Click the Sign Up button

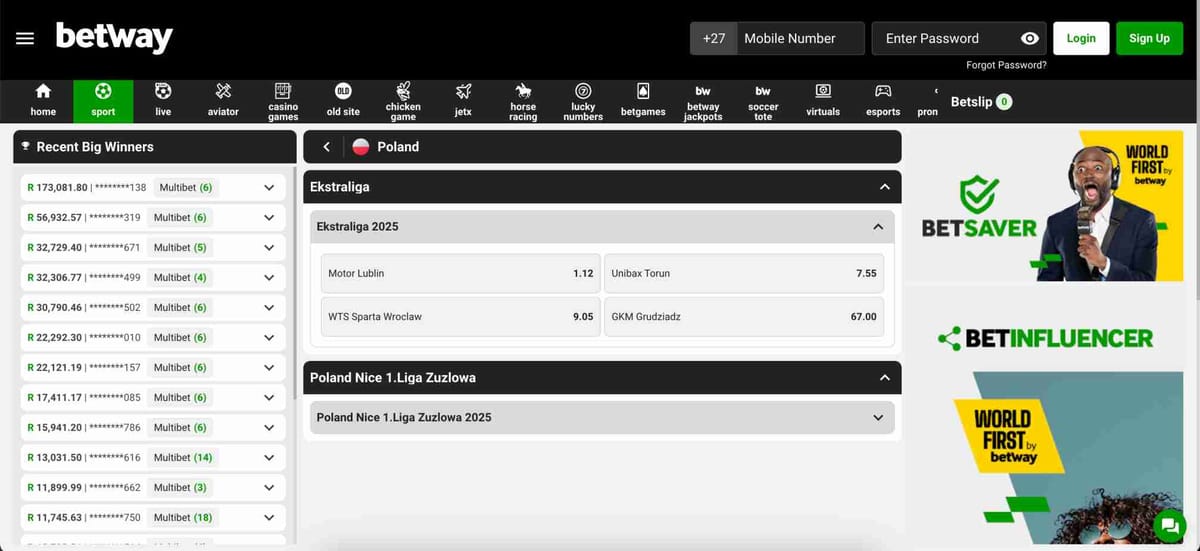[x=1149, y=38]
